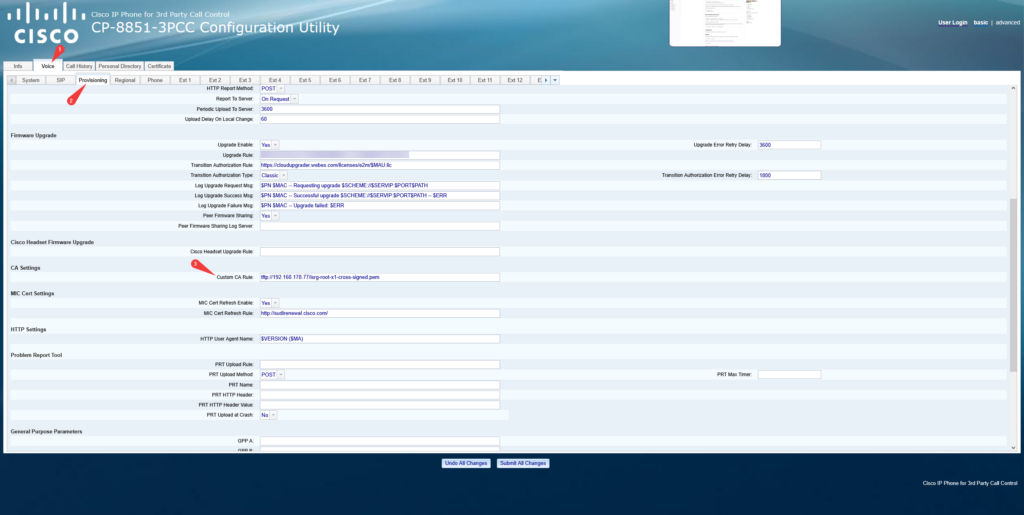This screenshot has height=515, width=1024.
Task: Switch to the System sub-tab
Action: click(31, 80)
